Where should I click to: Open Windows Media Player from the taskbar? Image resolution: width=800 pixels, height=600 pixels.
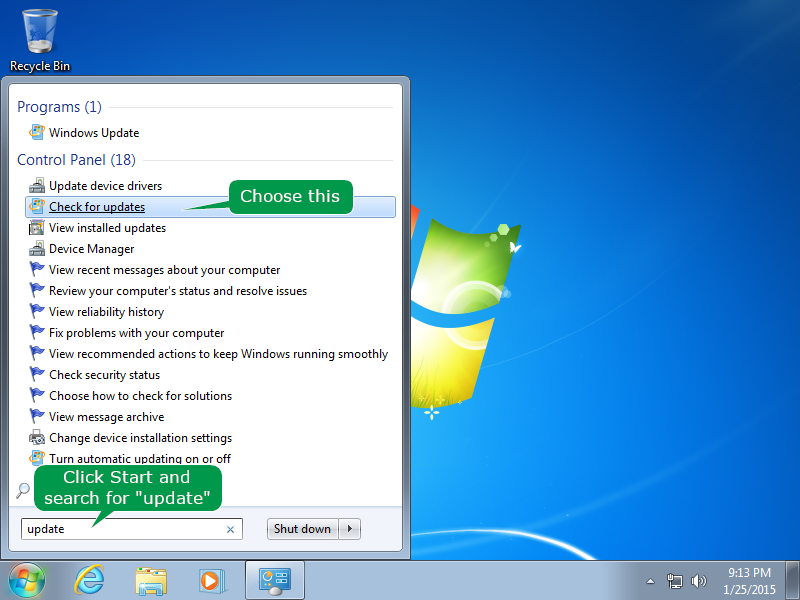(212, 581)
